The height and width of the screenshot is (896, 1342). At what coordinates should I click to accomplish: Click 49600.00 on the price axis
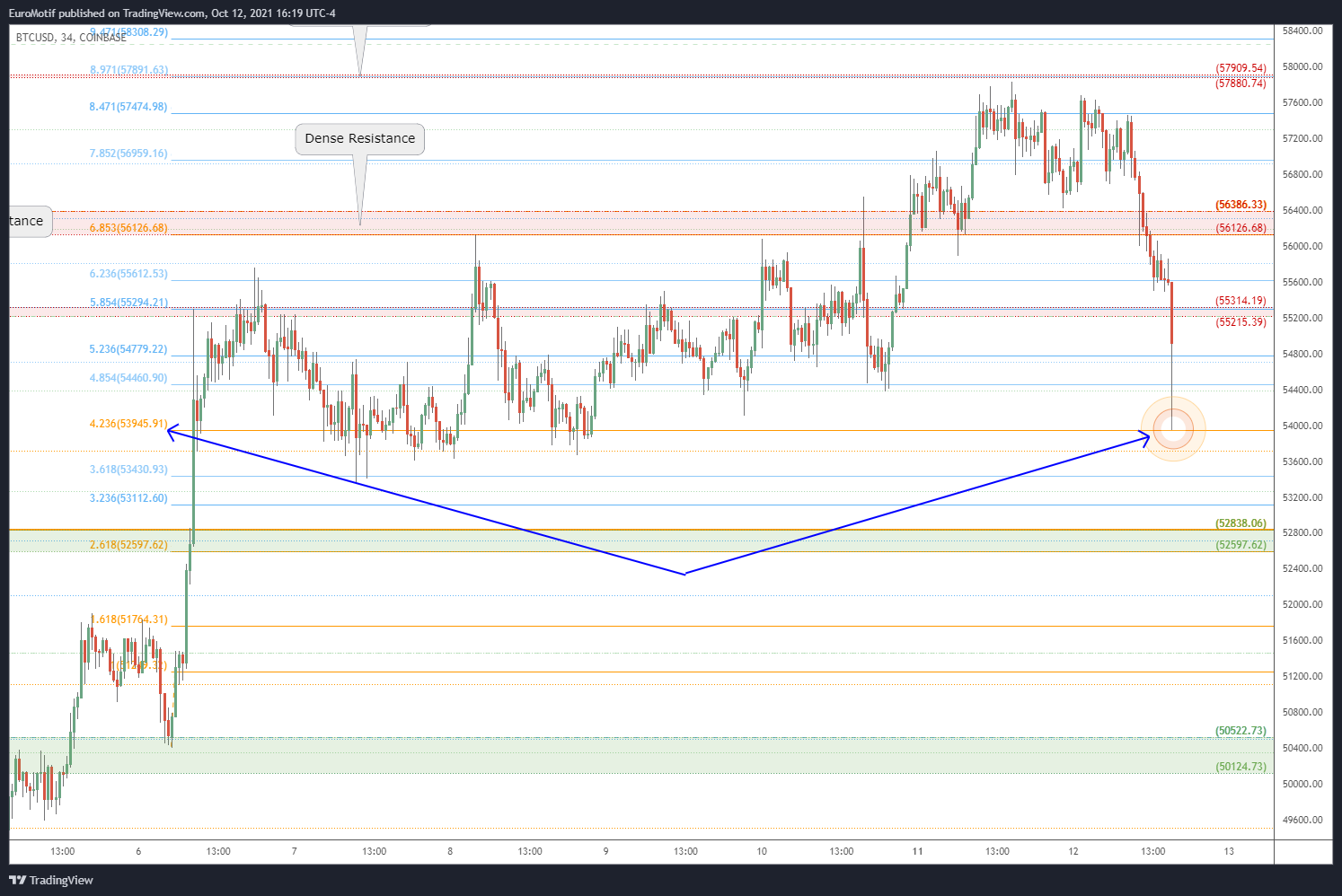tap(1302, 820)
